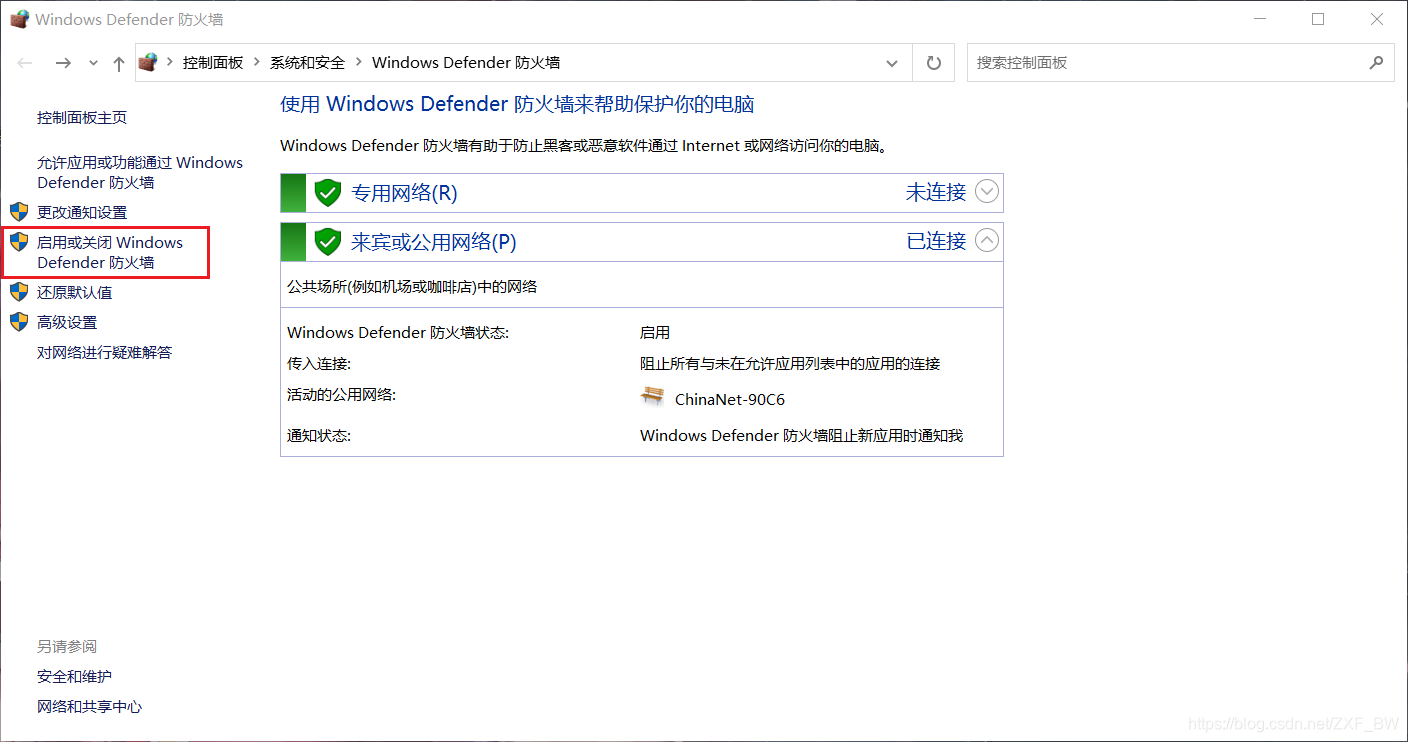Click the 通知状态 label

pyautogui.click(x=319, y=435)
